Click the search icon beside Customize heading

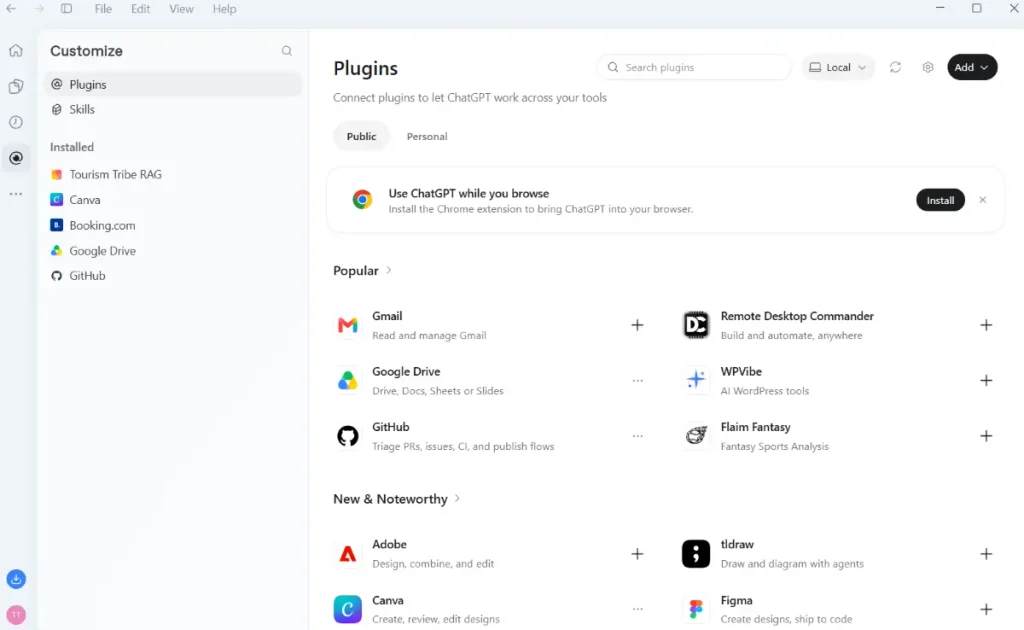click(x=287, y=51)
